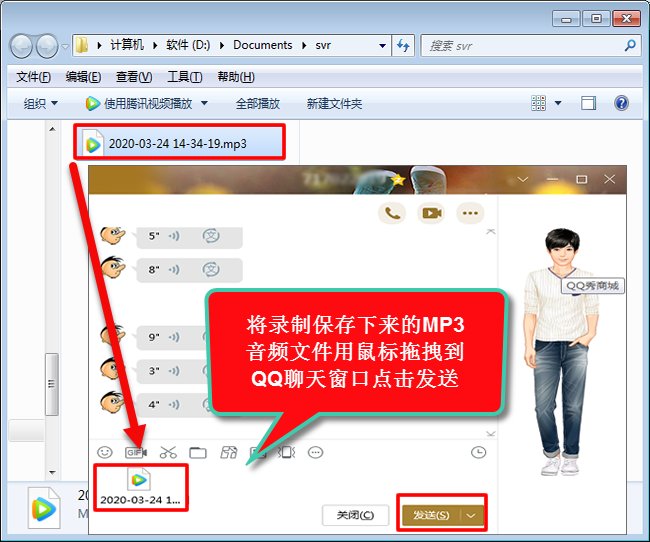Open the 帮助(H) menu
Image resolution: width=650 pixels, height=542 pixels.
click(x=236, y=77)
